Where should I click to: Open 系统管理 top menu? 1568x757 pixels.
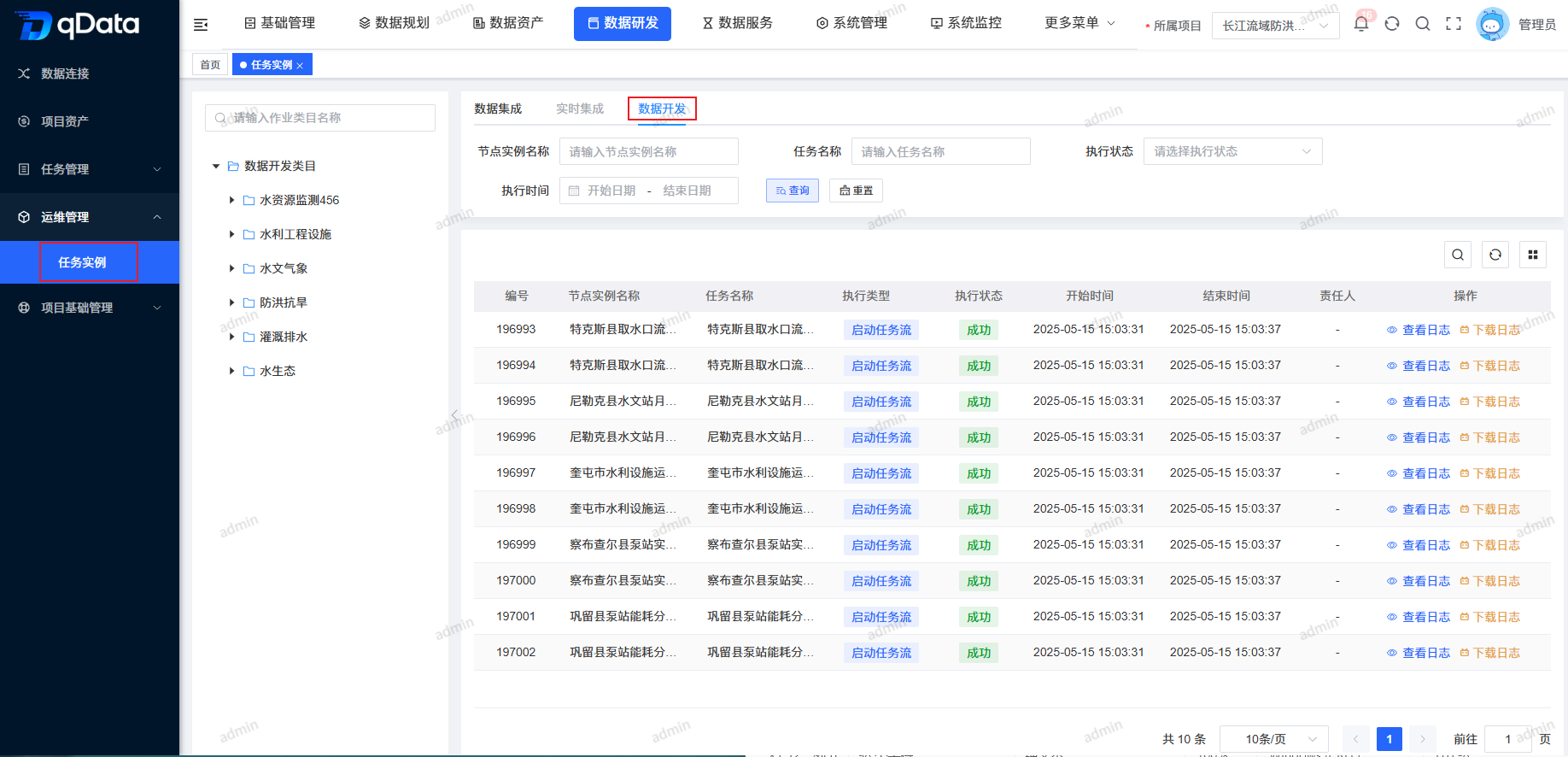click(x=851, y=23)
